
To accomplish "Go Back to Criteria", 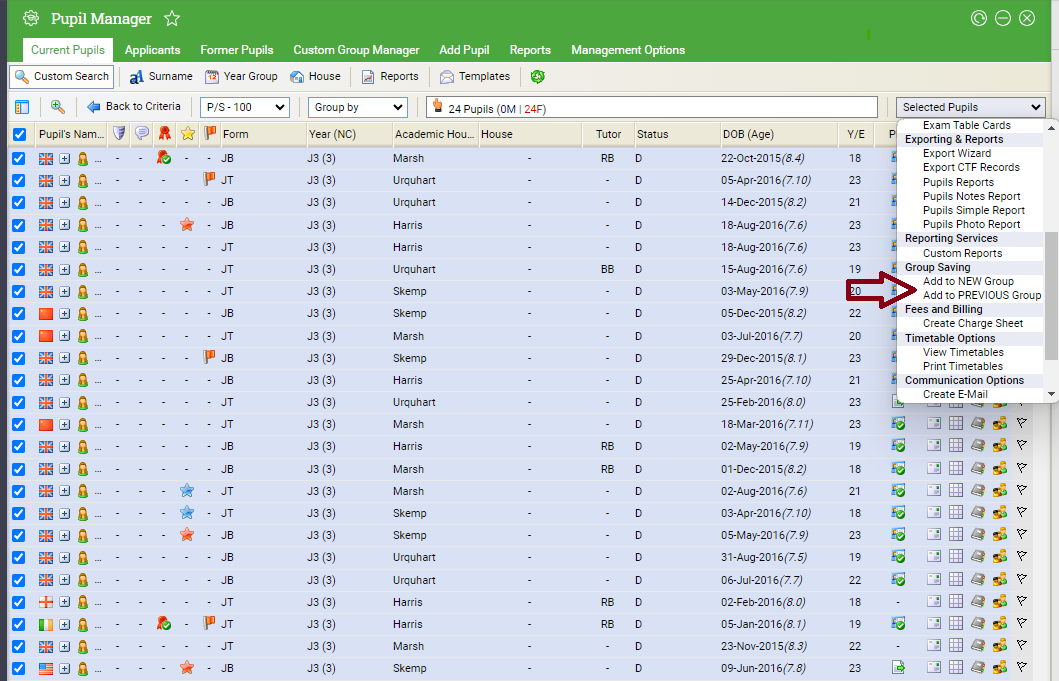I will click(134, 107).
